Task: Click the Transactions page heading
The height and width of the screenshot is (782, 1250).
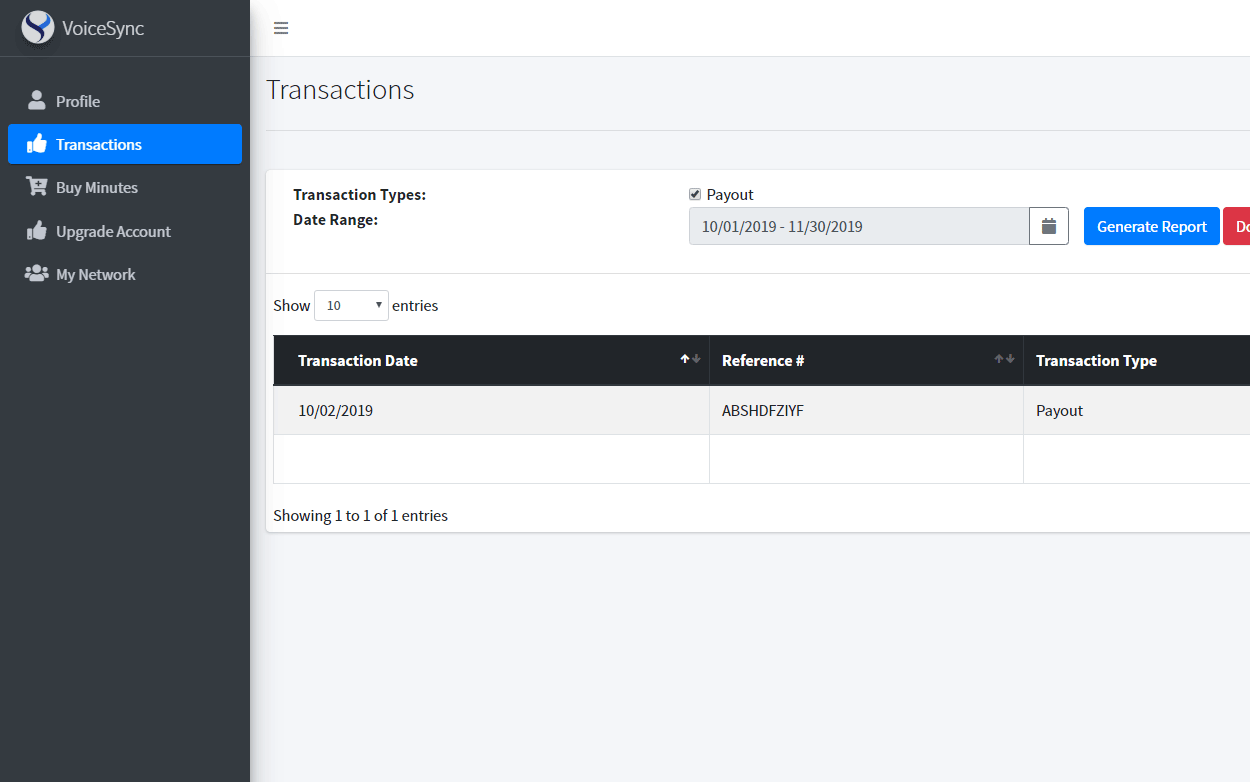Action: [x=340, y=89]
